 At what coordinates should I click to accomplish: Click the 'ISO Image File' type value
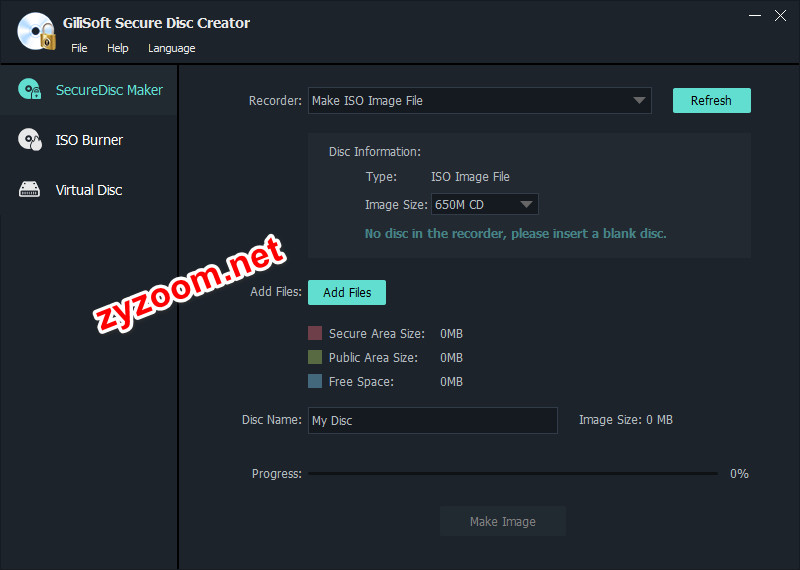(x=470, y=177)
